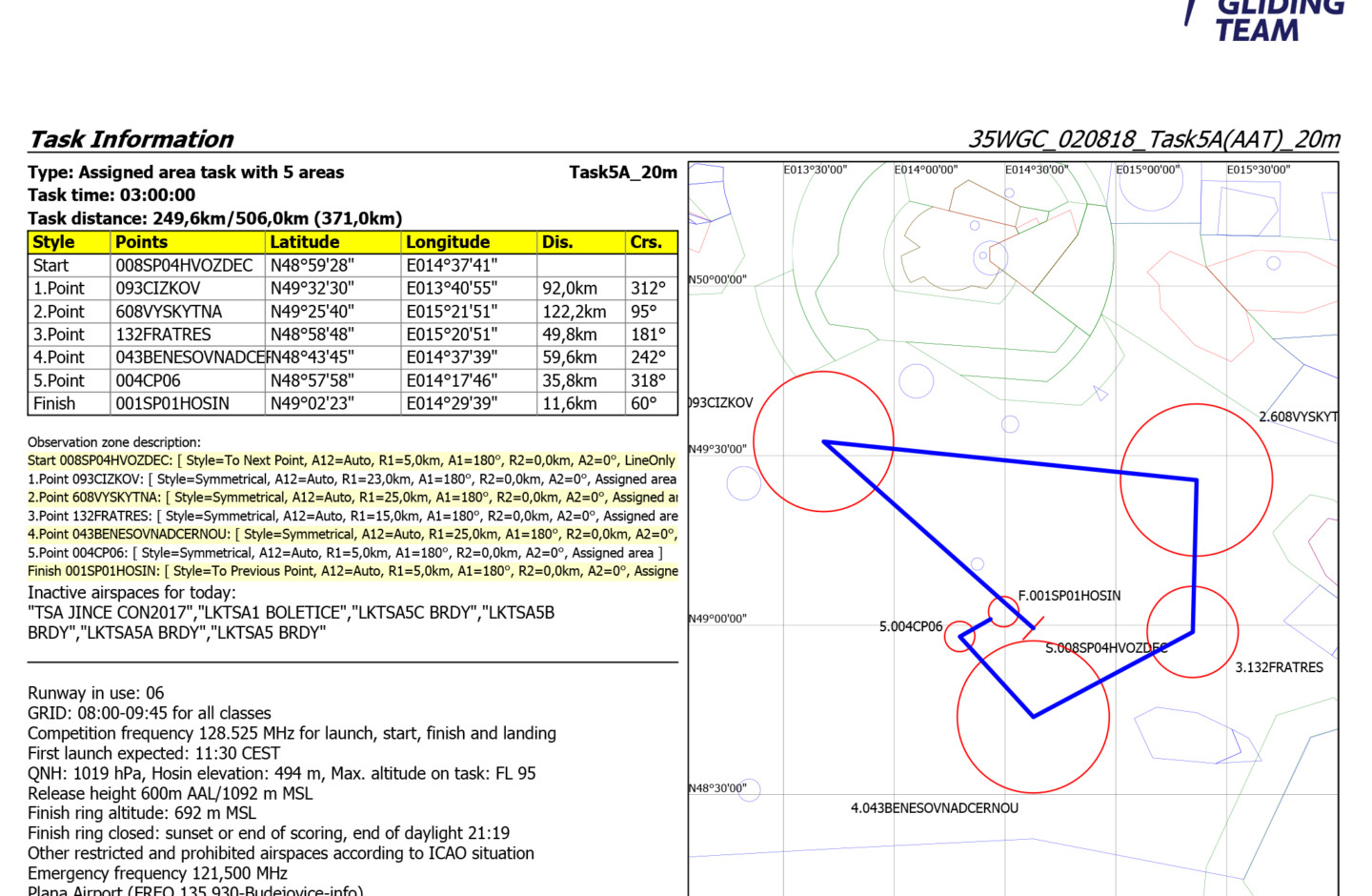Select the 001SP01HOSIN finish row name
Viewport: 1372px width, 896px height.
pyautogui.click(x=172, y=403)
